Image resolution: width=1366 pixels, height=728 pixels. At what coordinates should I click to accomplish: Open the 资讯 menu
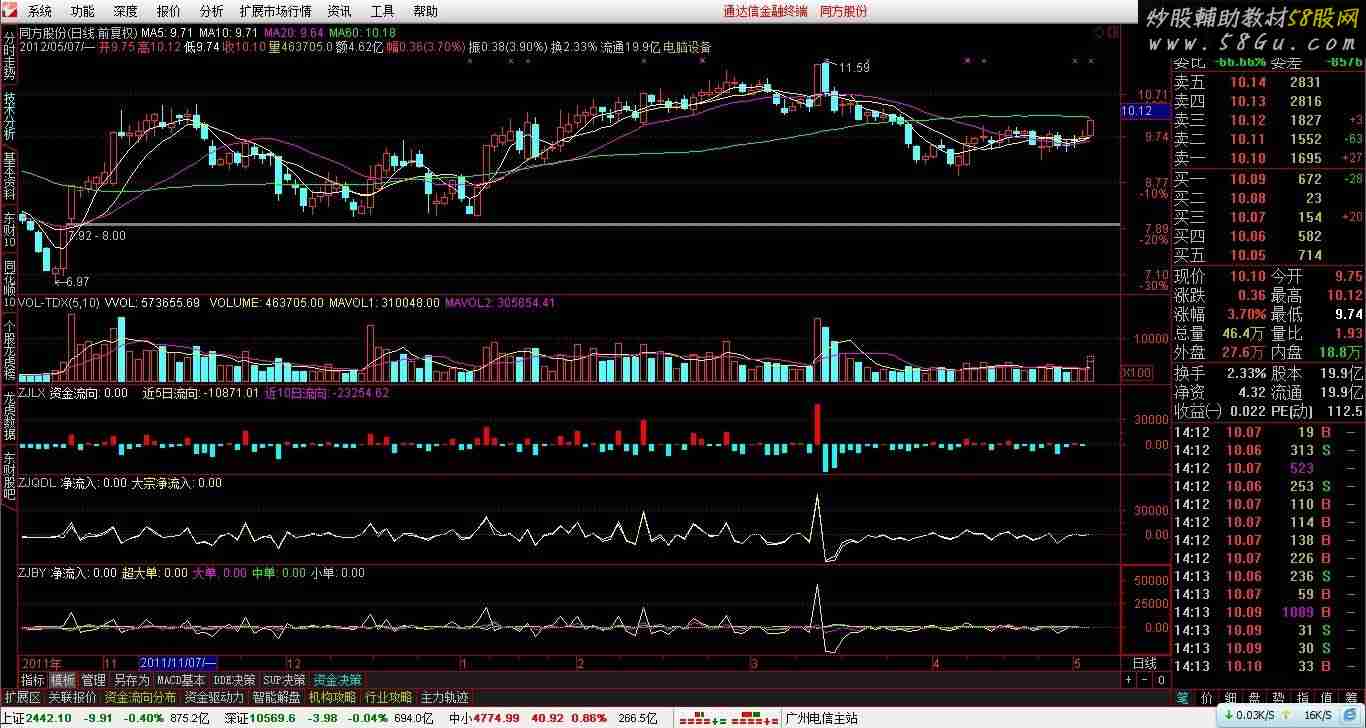pyautogui.click(x=339, y=12)
